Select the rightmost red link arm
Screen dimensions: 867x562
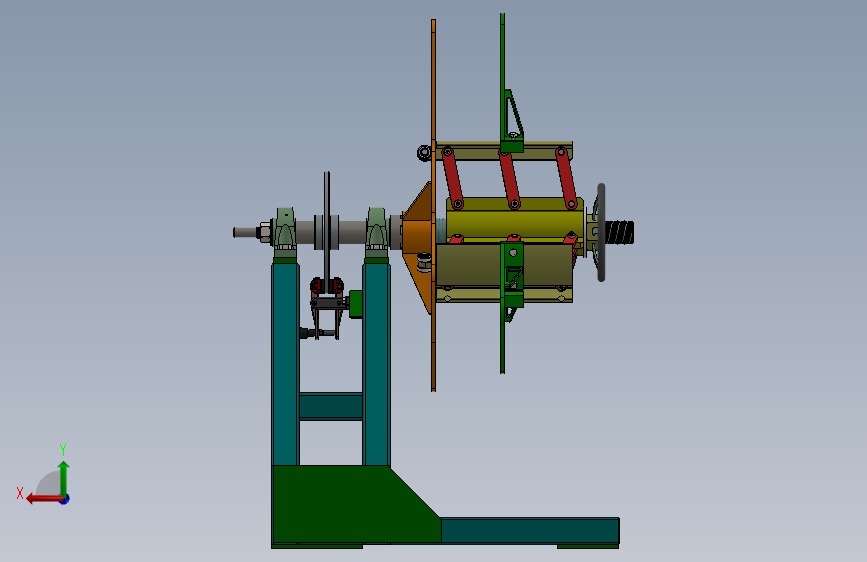tap(566, 178)
